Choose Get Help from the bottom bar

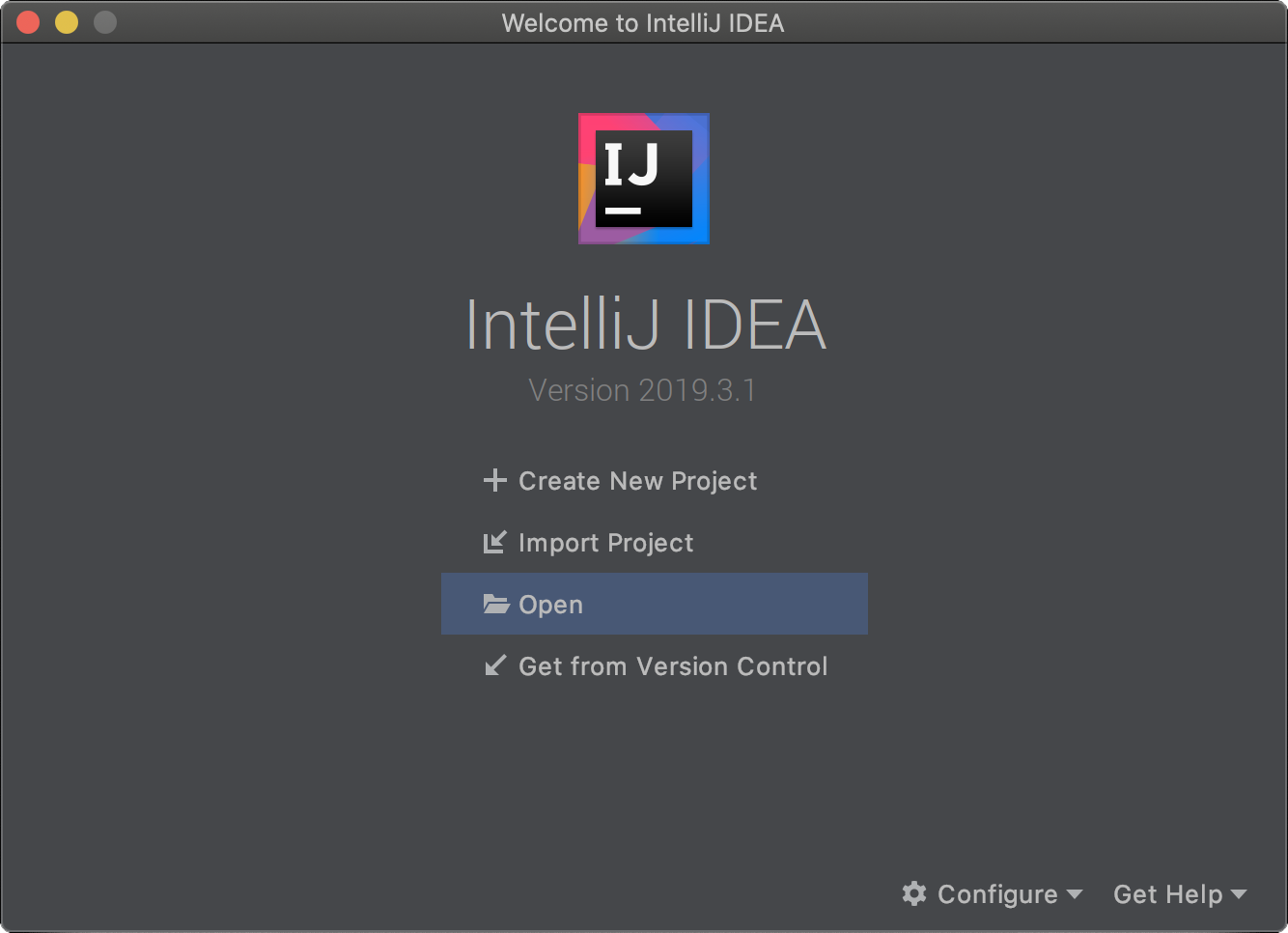click(x=1168, y=893)
